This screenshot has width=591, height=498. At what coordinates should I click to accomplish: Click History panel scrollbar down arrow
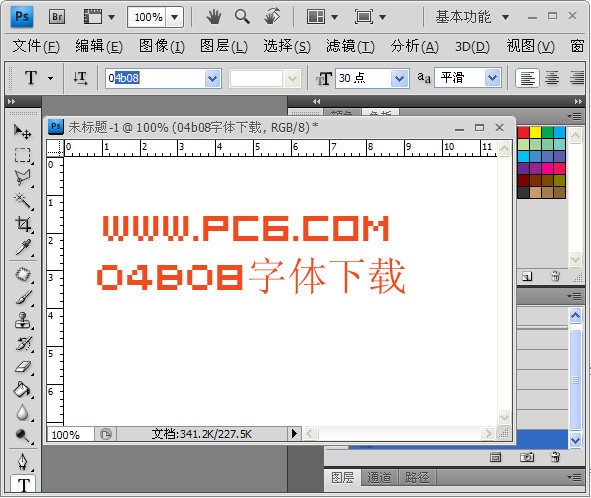pos(575,440)
